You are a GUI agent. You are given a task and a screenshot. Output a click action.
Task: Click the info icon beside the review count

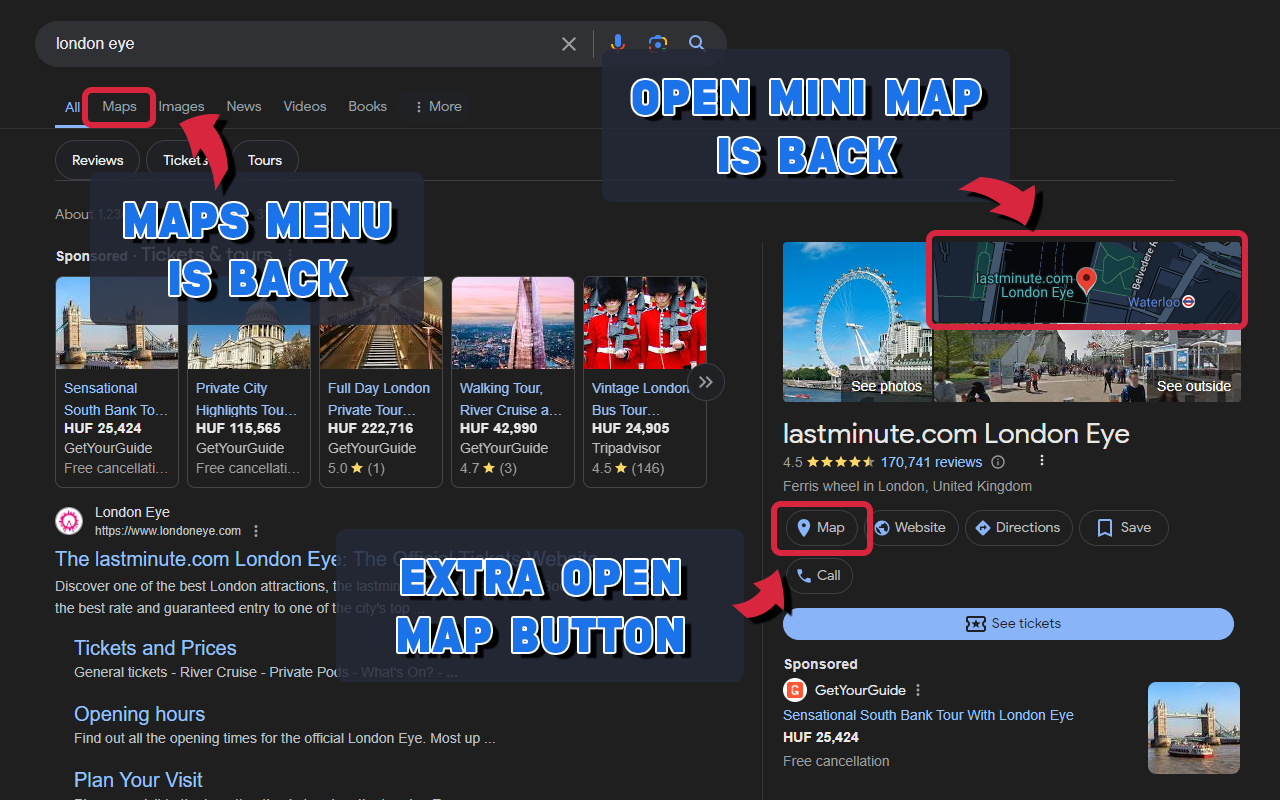(x=997, y=462)
